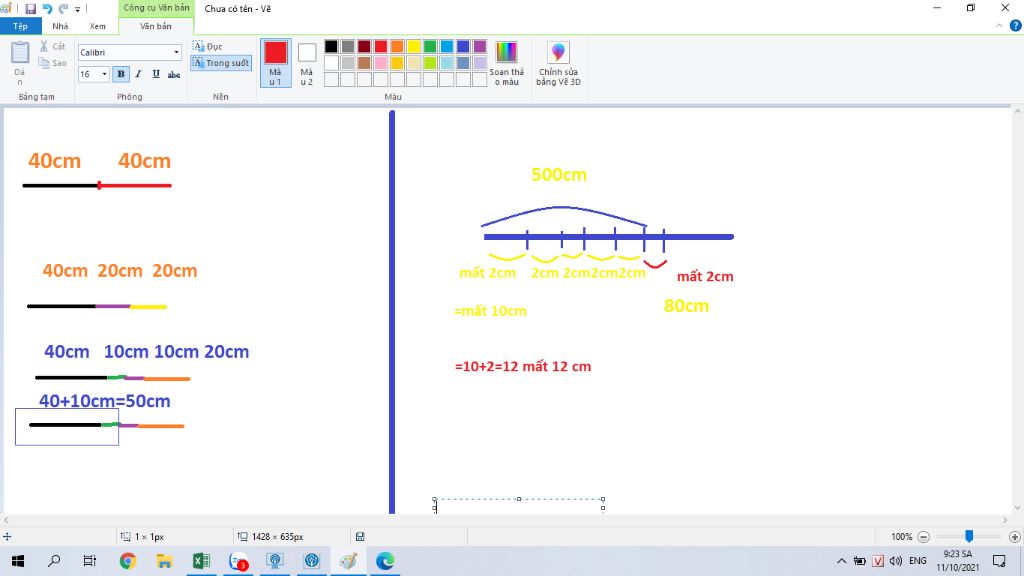
Task: Click the volume speaker tray icon
Action: click(895, 561)
